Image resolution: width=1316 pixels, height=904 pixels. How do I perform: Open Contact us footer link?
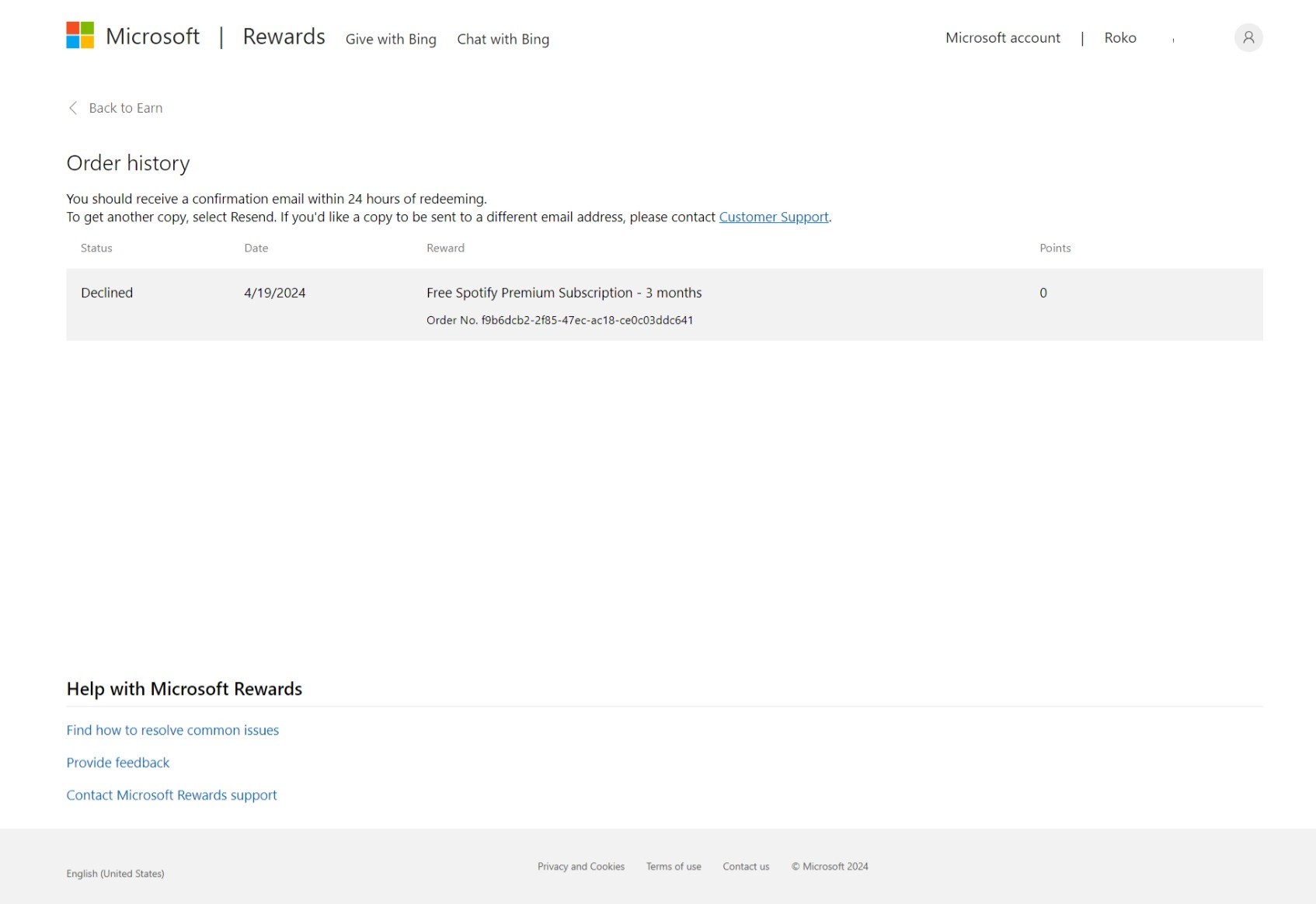click(x=746, y=867)
